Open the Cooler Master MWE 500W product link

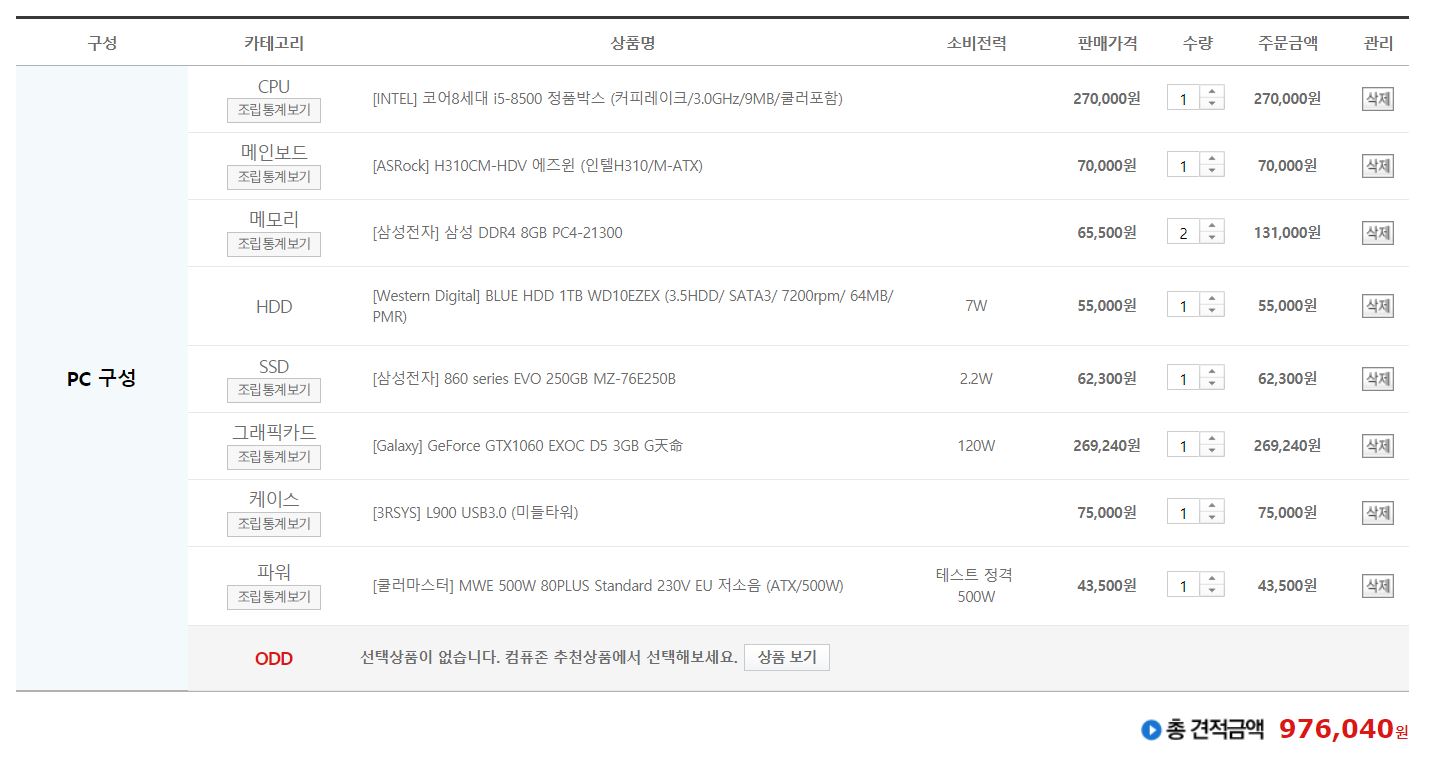(608, 586)
